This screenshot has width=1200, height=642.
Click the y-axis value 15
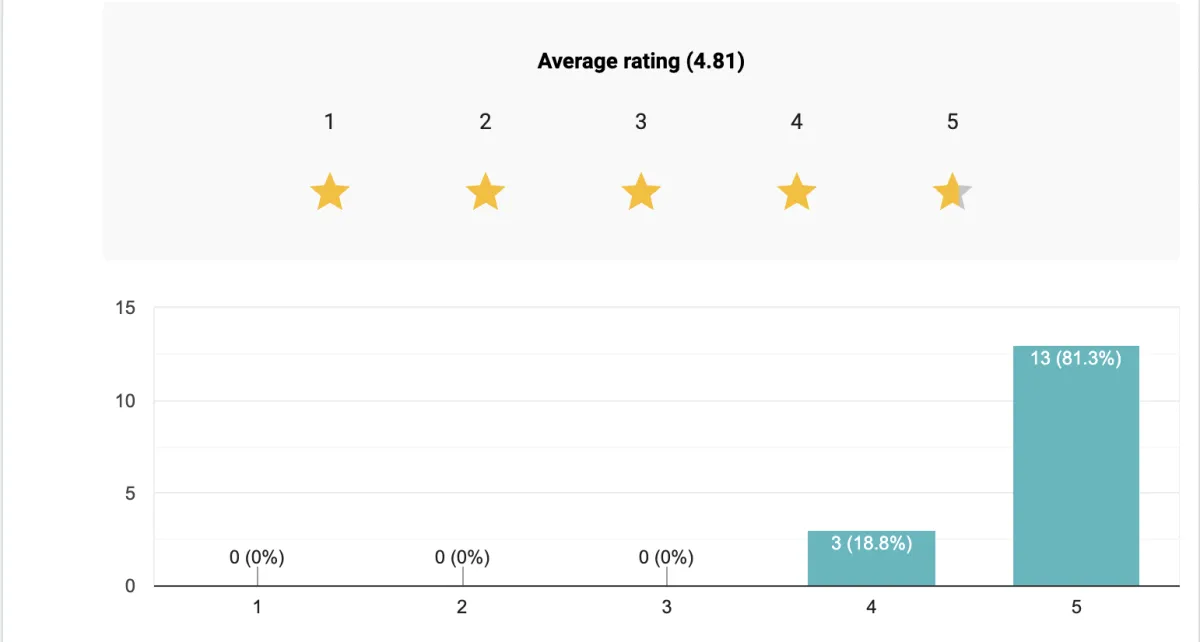tap(125, 308)
